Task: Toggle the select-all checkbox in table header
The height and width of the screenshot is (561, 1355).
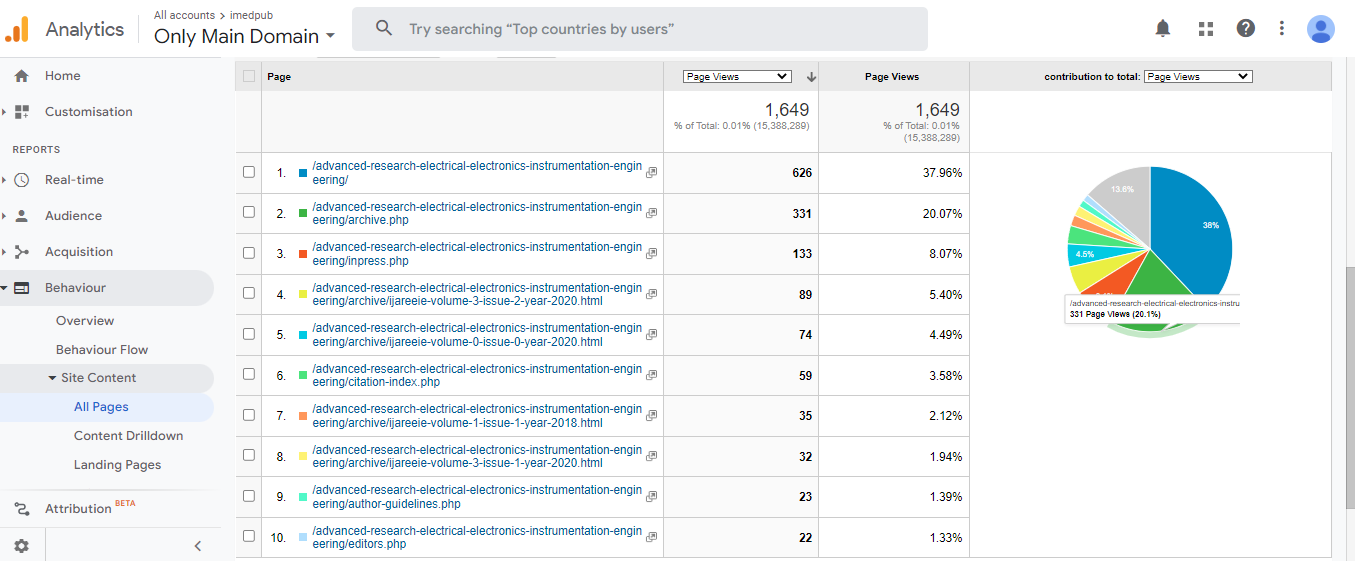Action: tap(249, 76)
